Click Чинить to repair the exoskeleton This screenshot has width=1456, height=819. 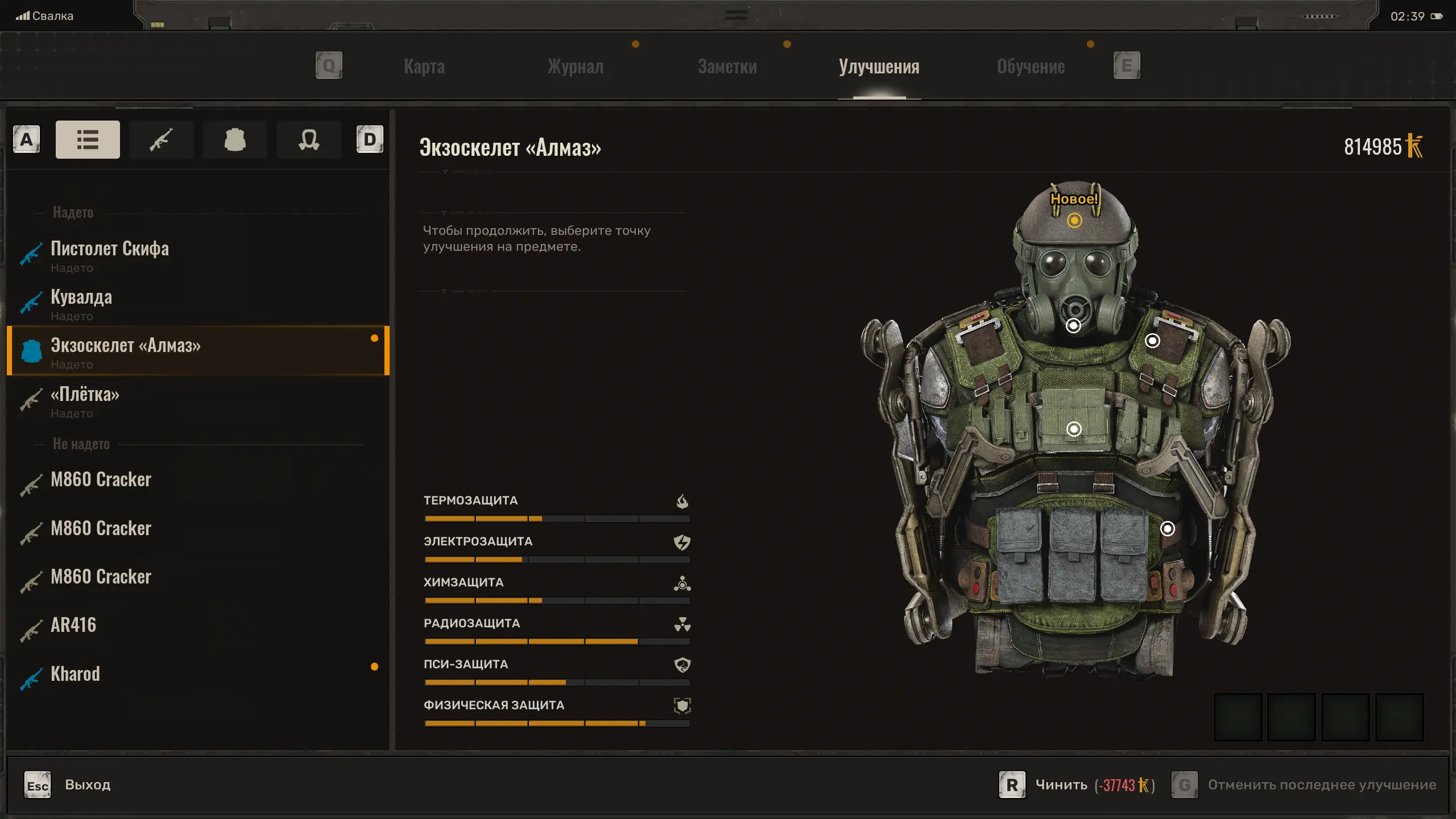tap(1061, 785)
